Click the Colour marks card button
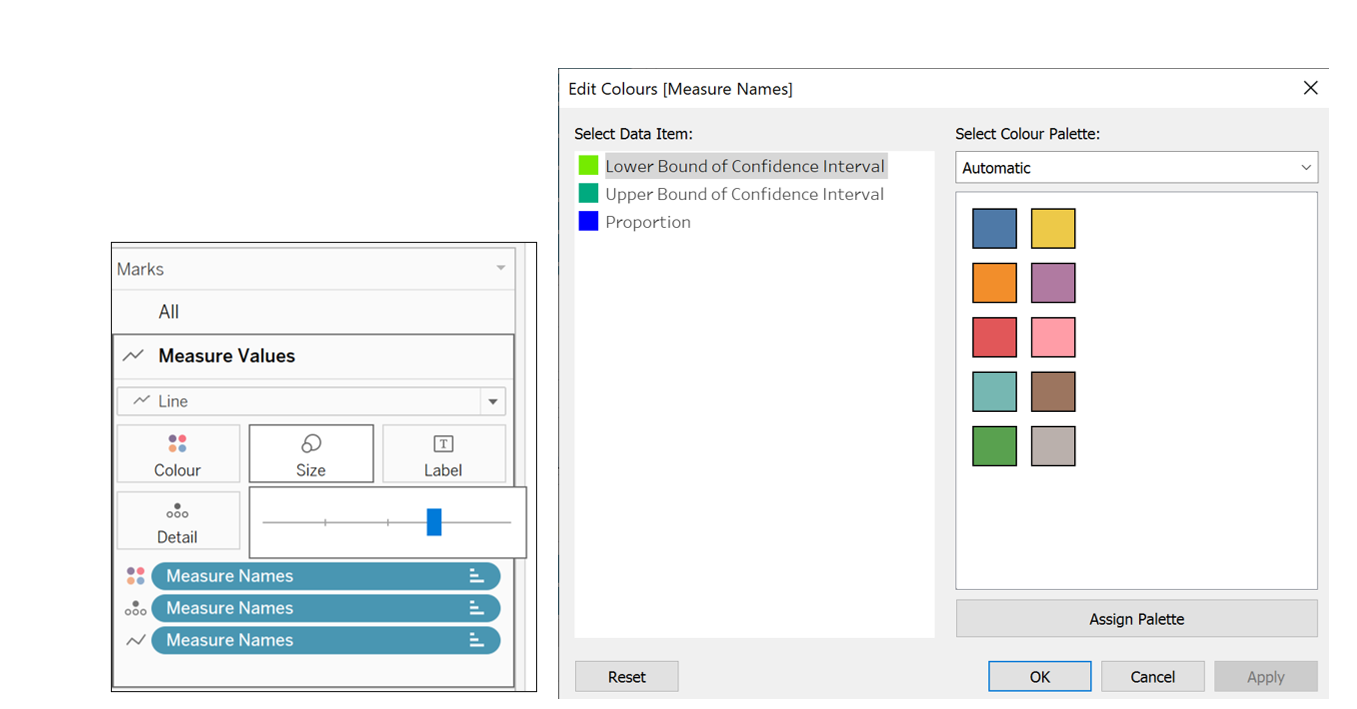Image resolution: width=1357 pixels, height=709 pixels. (177, 454)
